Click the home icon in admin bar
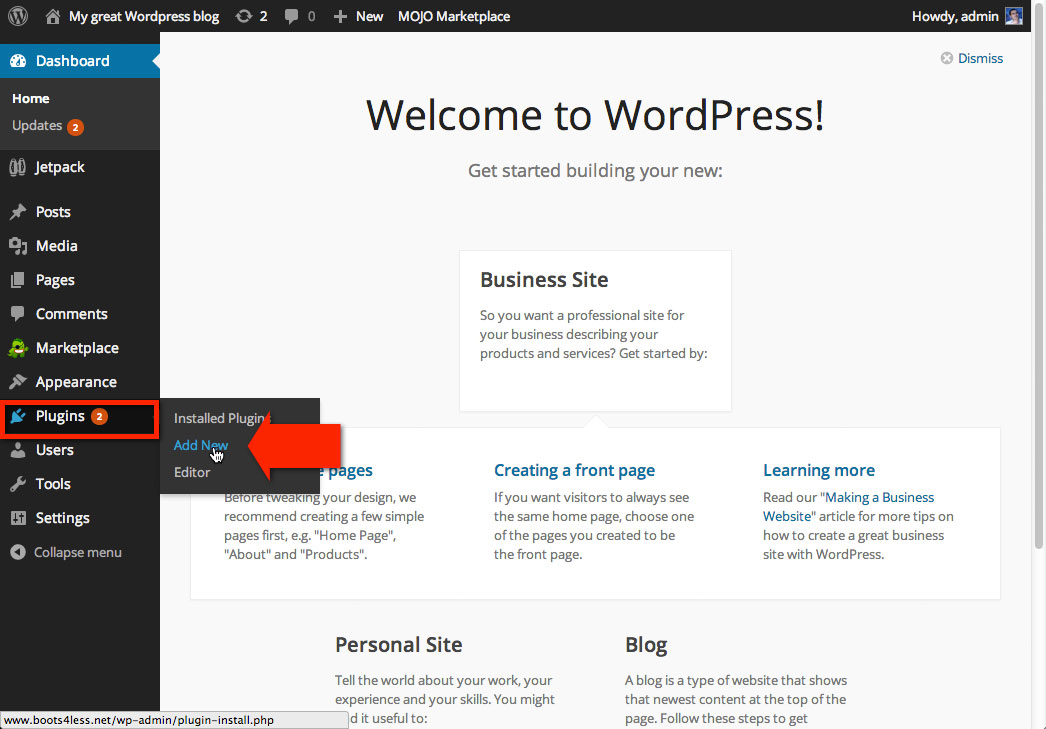Image resolution: width=1046 pixels, height=729 pixels. (53, 16)
